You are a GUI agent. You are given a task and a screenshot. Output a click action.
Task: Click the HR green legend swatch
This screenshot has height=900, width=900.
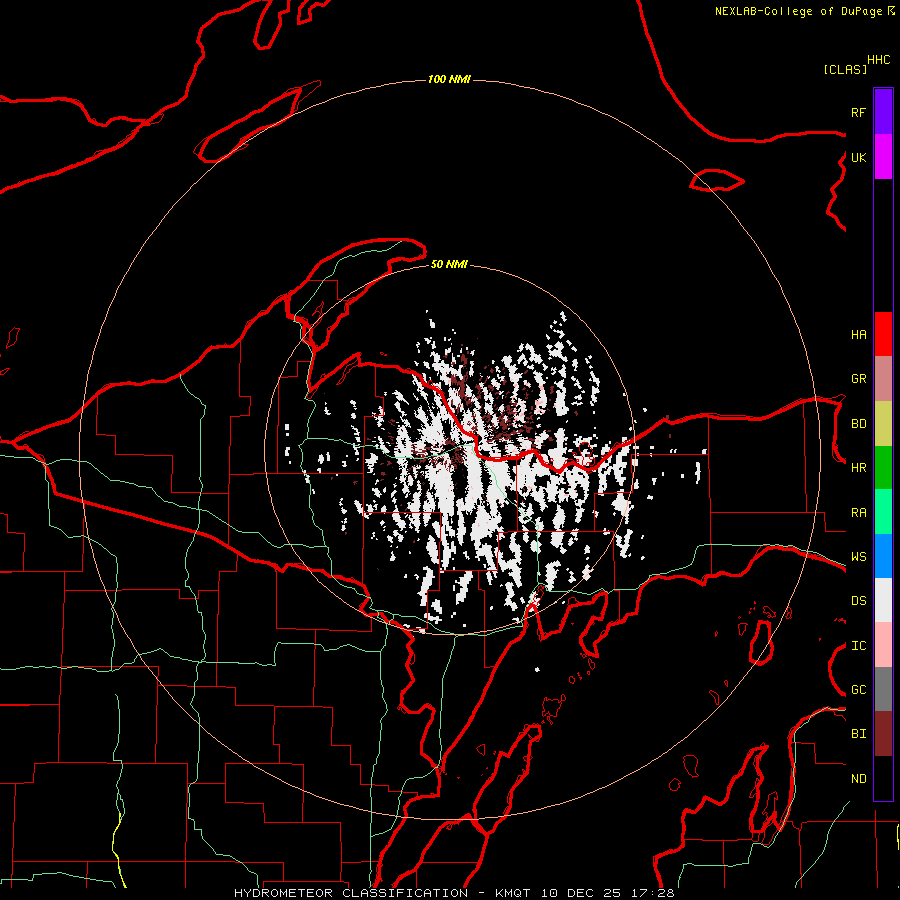pos(883,468)
